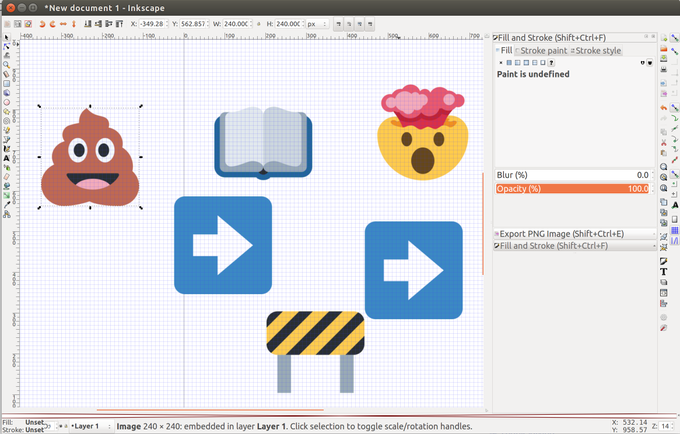
Task: Raise selection to top
Action: point(120,24)
